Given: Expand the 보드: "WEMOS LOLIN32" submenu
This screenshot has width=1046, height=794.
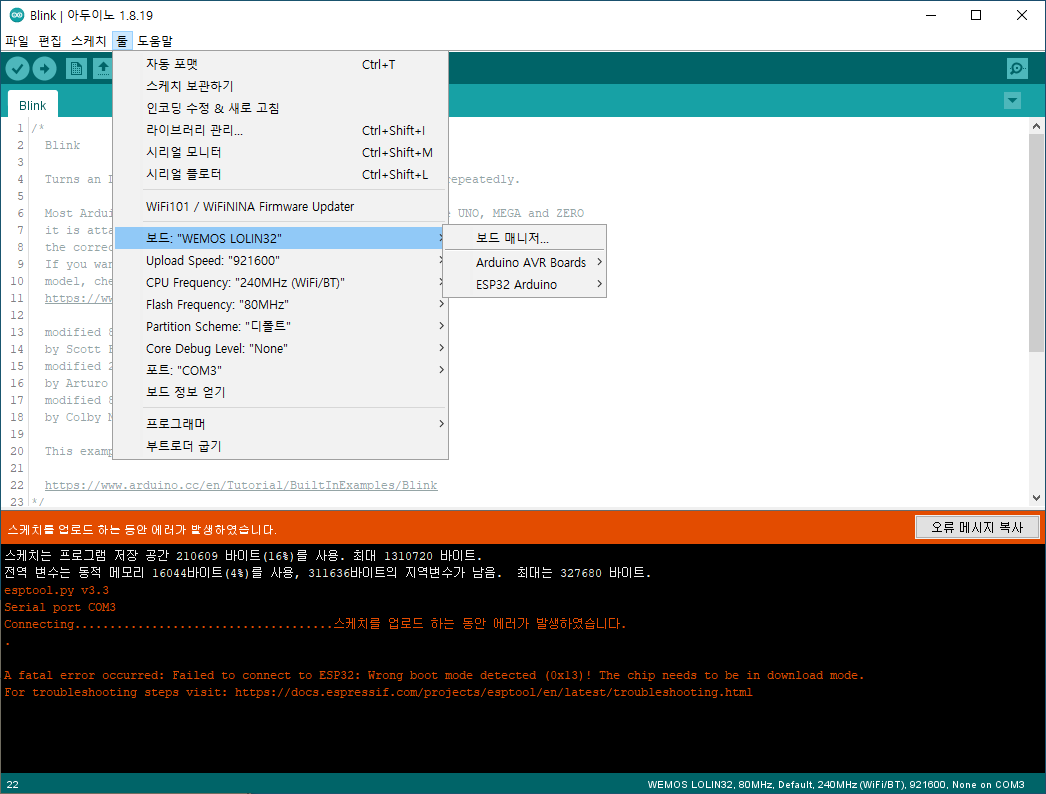Looking at the screenshot, I should pos(281,238).
